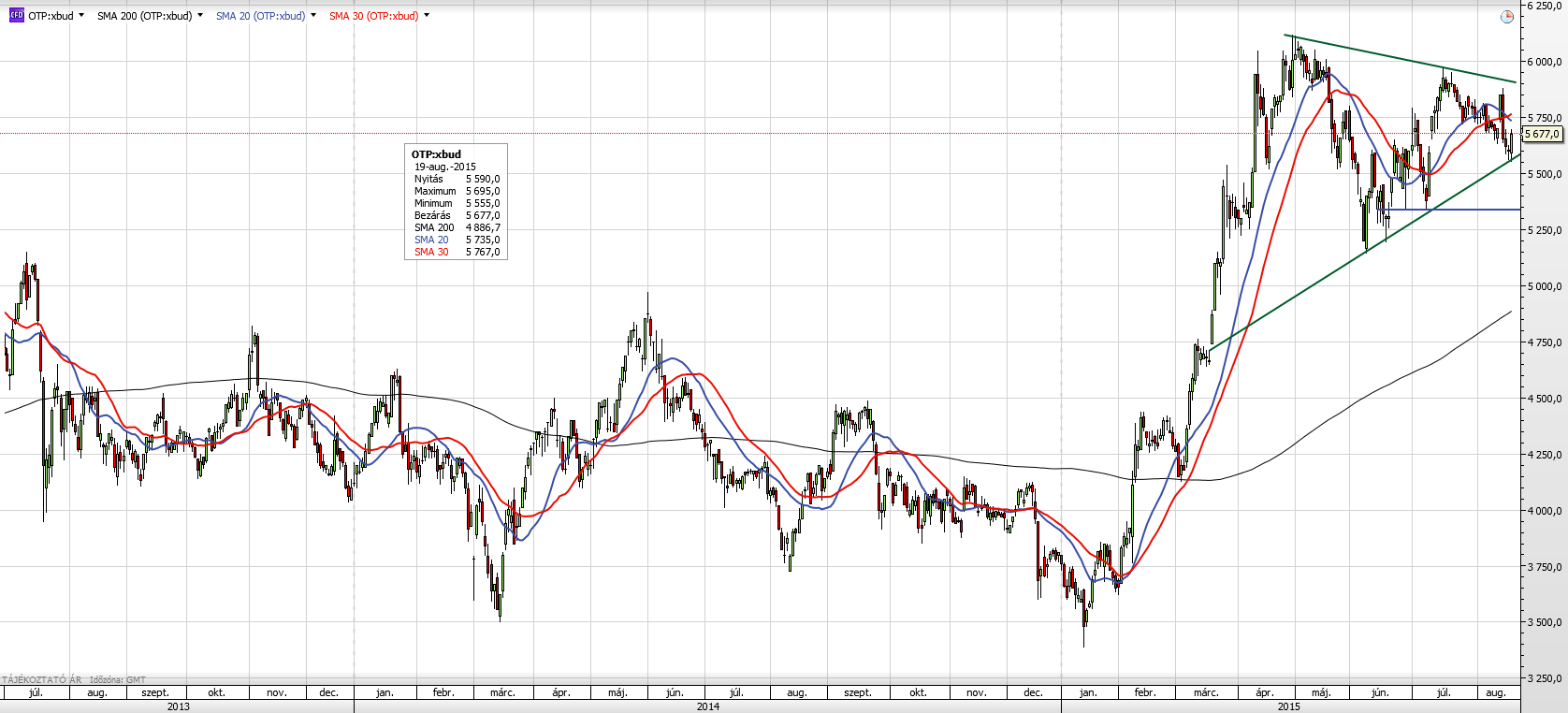The width and height of the screenshot is (1568, 713).
Task: Click the SMA 200 4 886,7 tooltip row
Action: coord(457,227)
